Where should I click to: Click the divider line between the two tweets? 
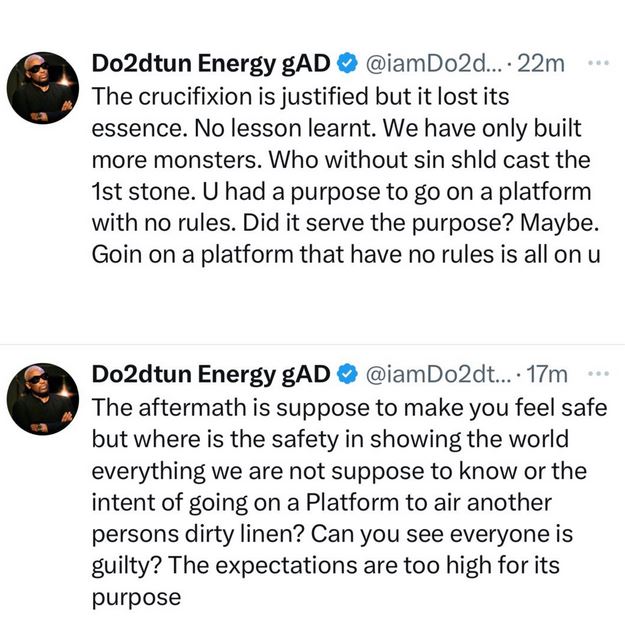coord(312,345)
